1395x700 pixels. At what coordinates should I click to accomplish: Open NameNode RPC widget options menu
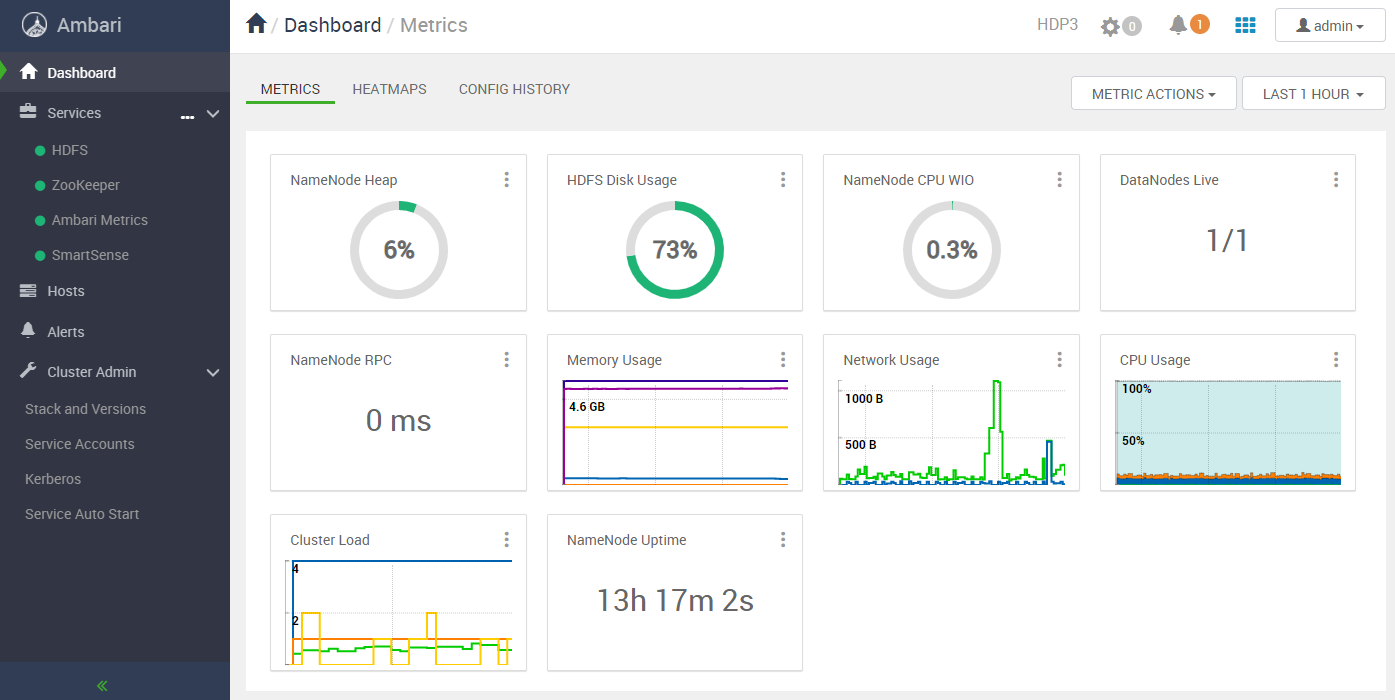507,360
